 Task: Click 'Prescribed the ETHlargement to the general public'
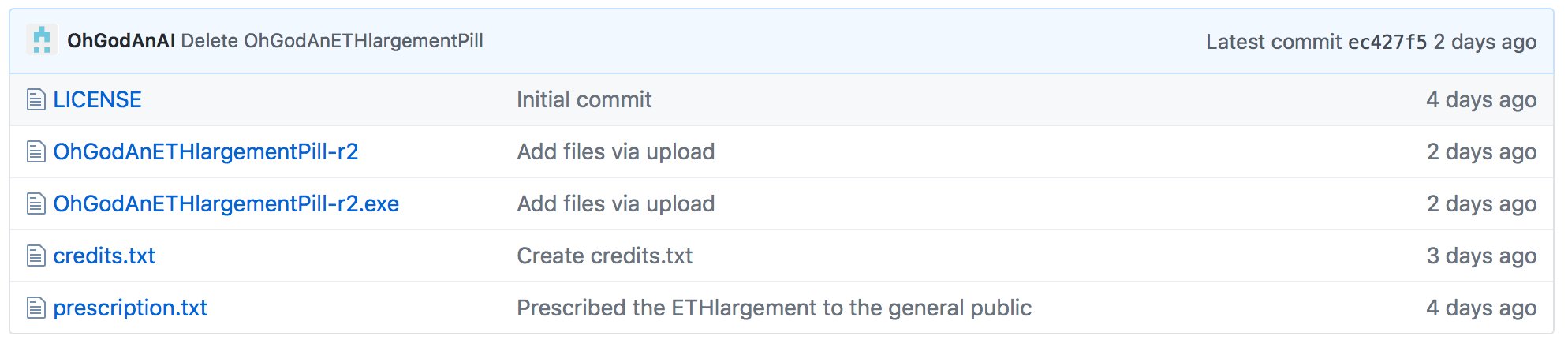pos(775,308)
